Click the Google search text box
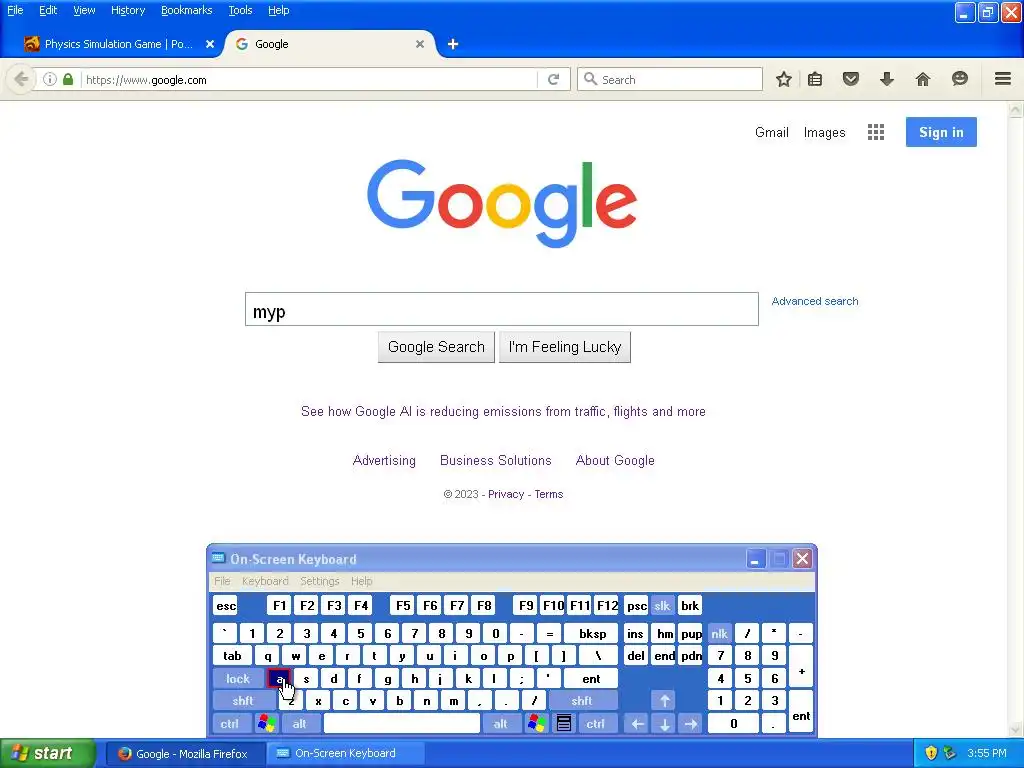Screen dimensions: 1024x768 click(502, 309)
